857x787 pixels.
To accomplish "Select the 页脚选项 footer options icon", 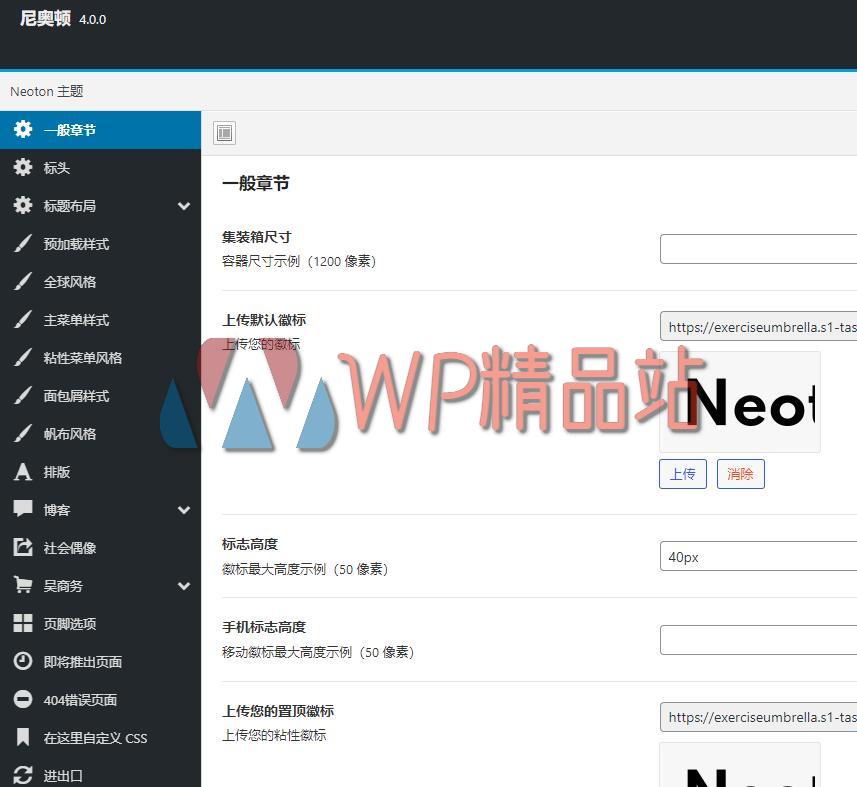I will (x=22, y=623).
